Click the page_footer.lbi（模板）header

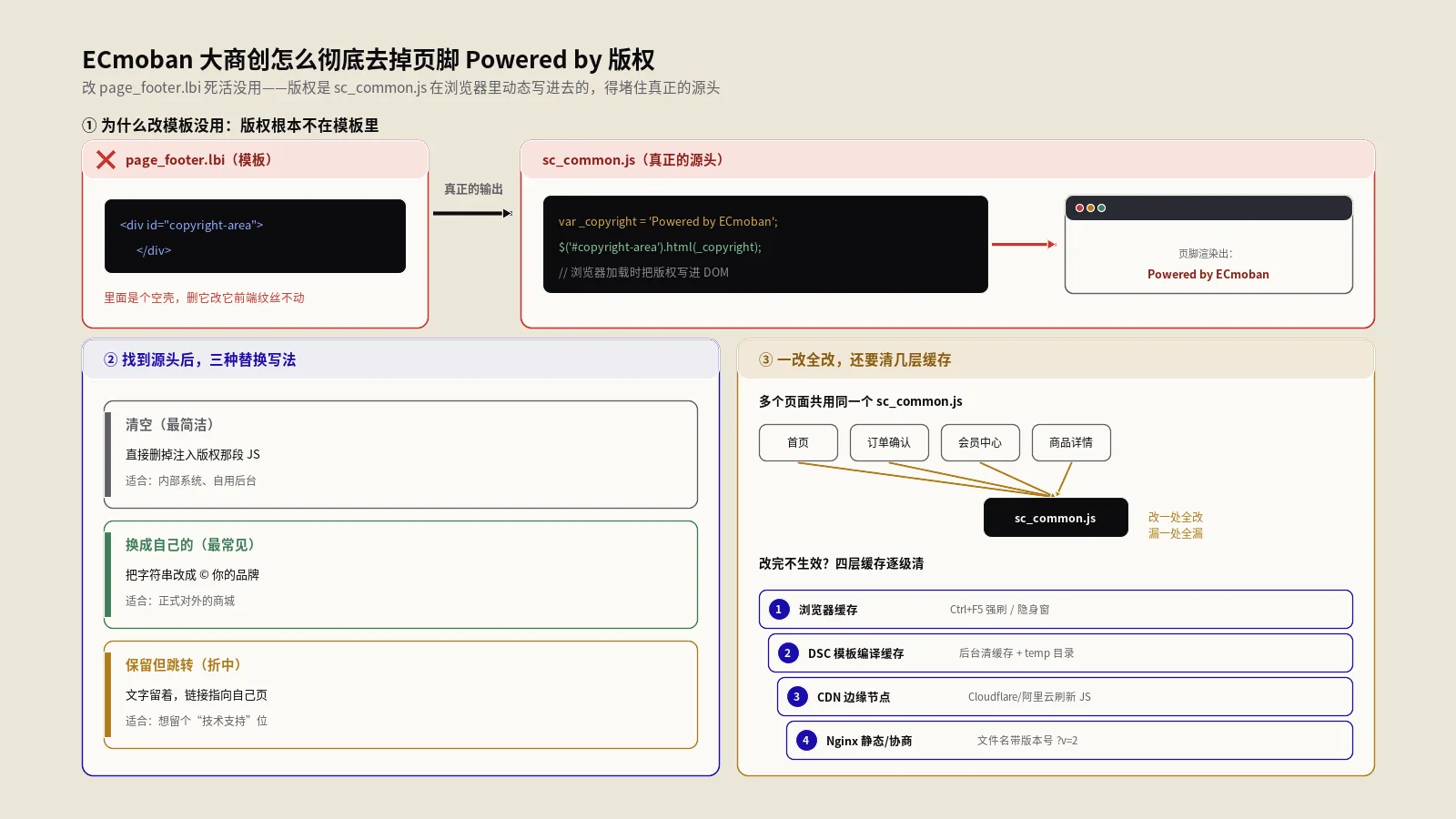[x=256, y=159]
